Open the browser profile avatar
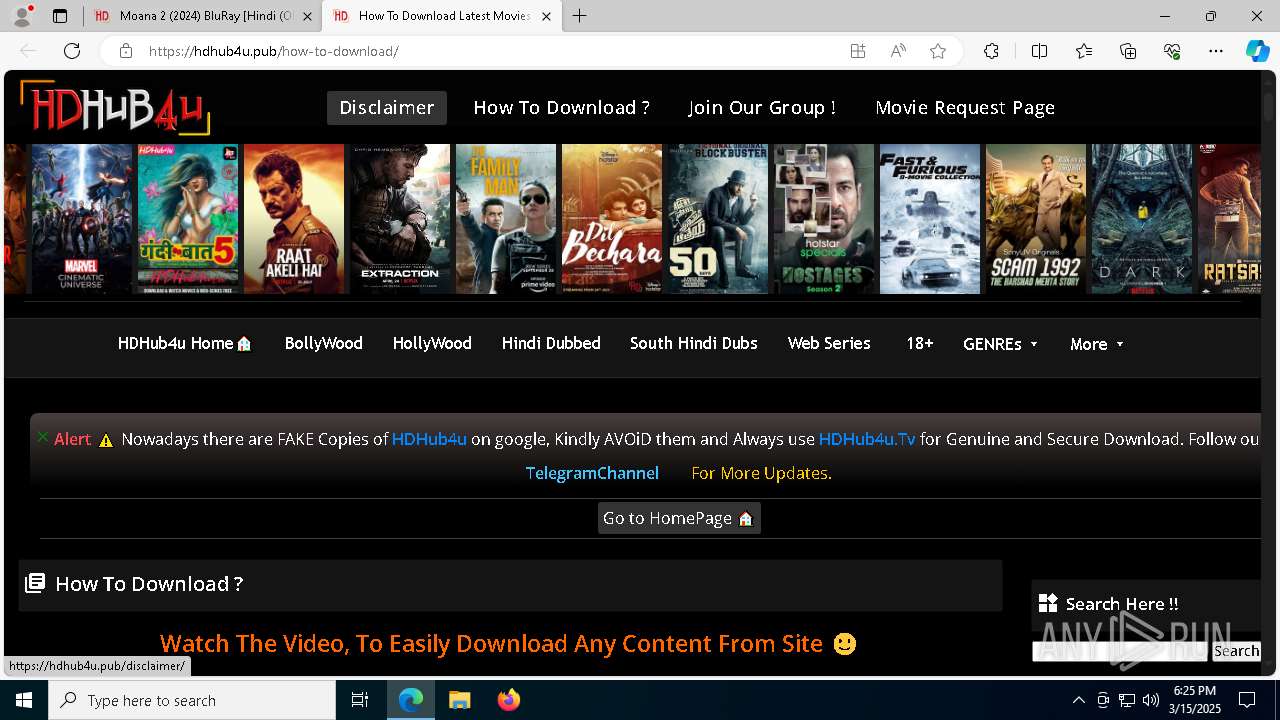1280x720 pixels. tap(22, 16)
